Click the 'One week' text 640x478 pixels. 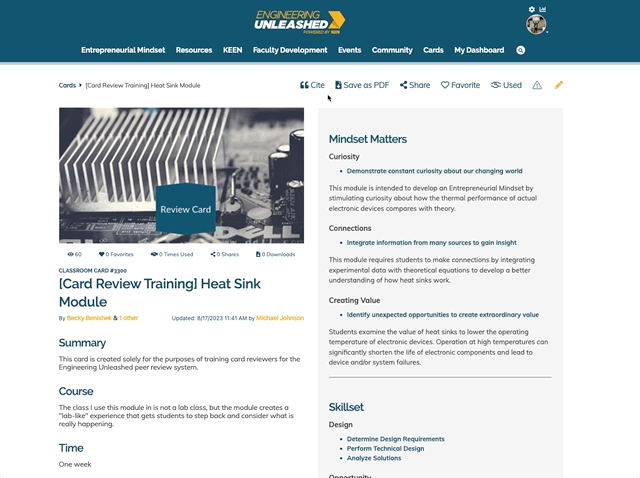tap(75, 465)
